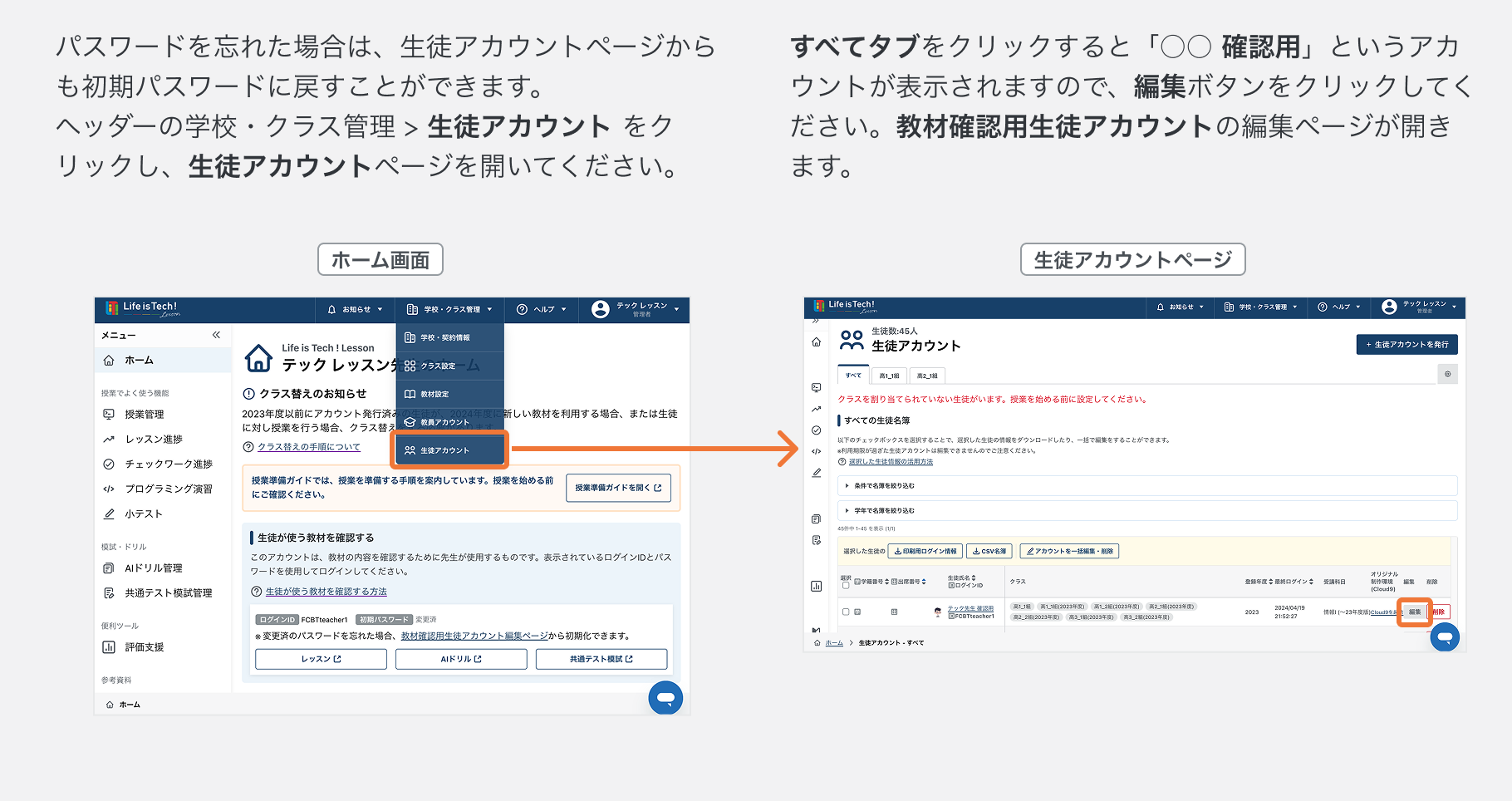The height and width of the screenshot is (801, 1512).
Task: Open 生徒が使う教材を確認する方法 link
Action: [x=326, y=592]
